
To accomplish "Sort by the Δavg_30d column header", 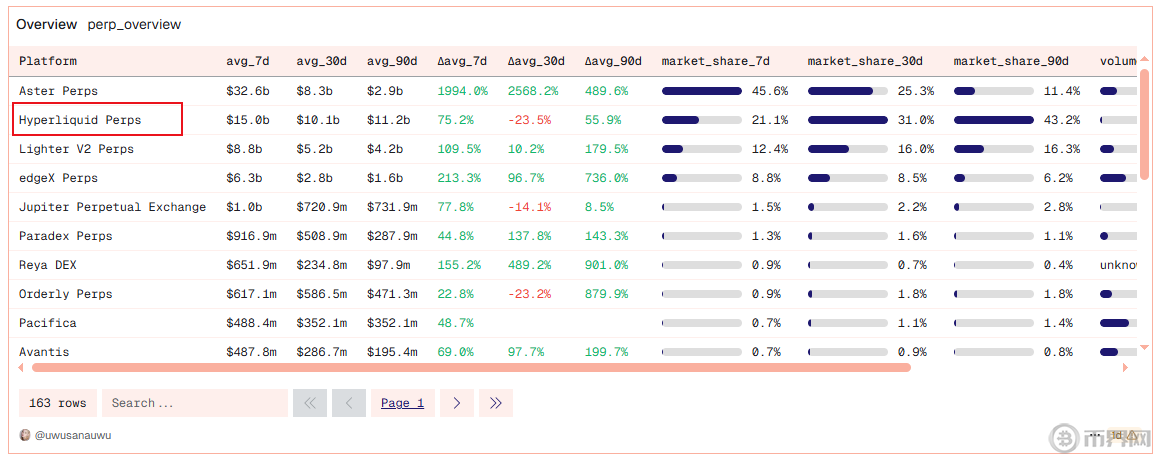I will (x=536, y=61).
